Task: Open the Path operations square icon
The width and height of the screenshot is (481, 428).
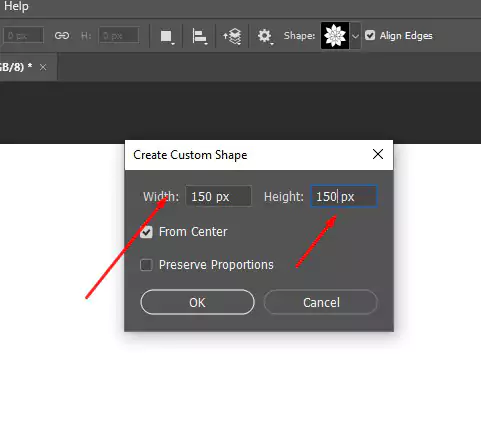Action: click(167, 36)
